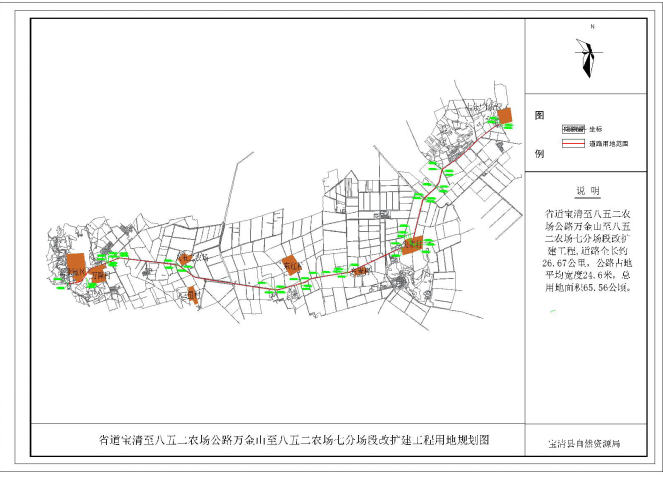
Task: Click the north arrow compass symbol
Action: click(586, 57)
